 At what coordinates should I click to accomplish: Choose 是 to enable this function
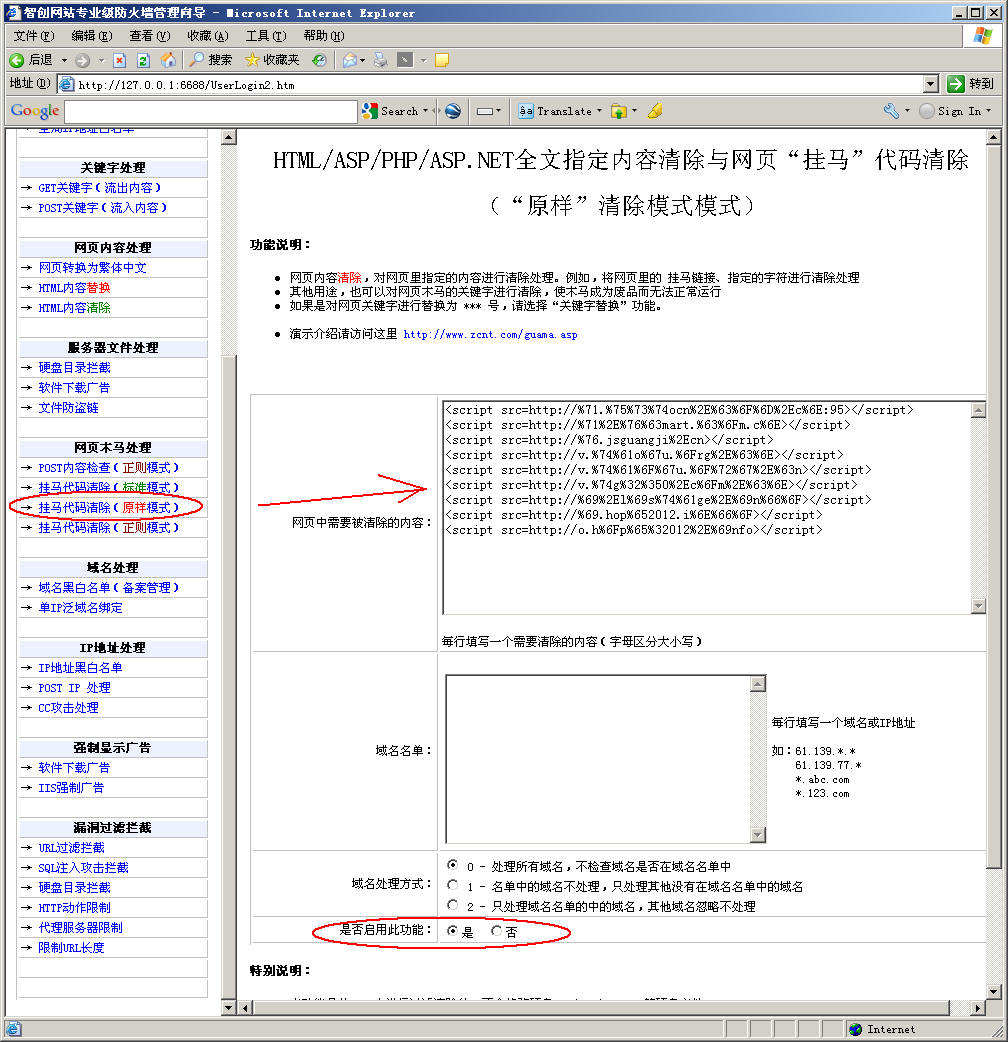coord(453,930)
